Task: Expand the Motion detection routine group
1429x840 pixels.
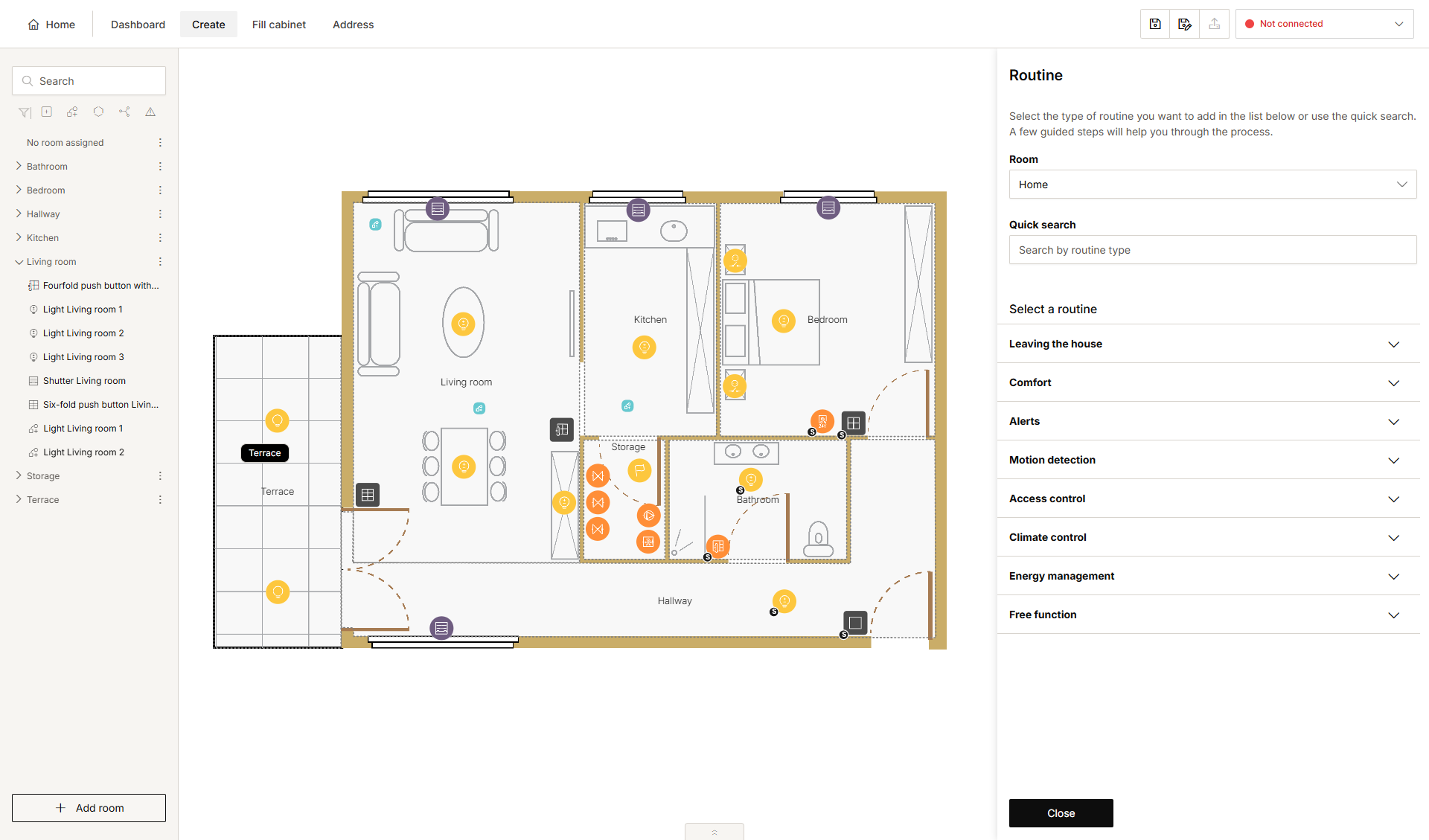Action: point(1208,460)
